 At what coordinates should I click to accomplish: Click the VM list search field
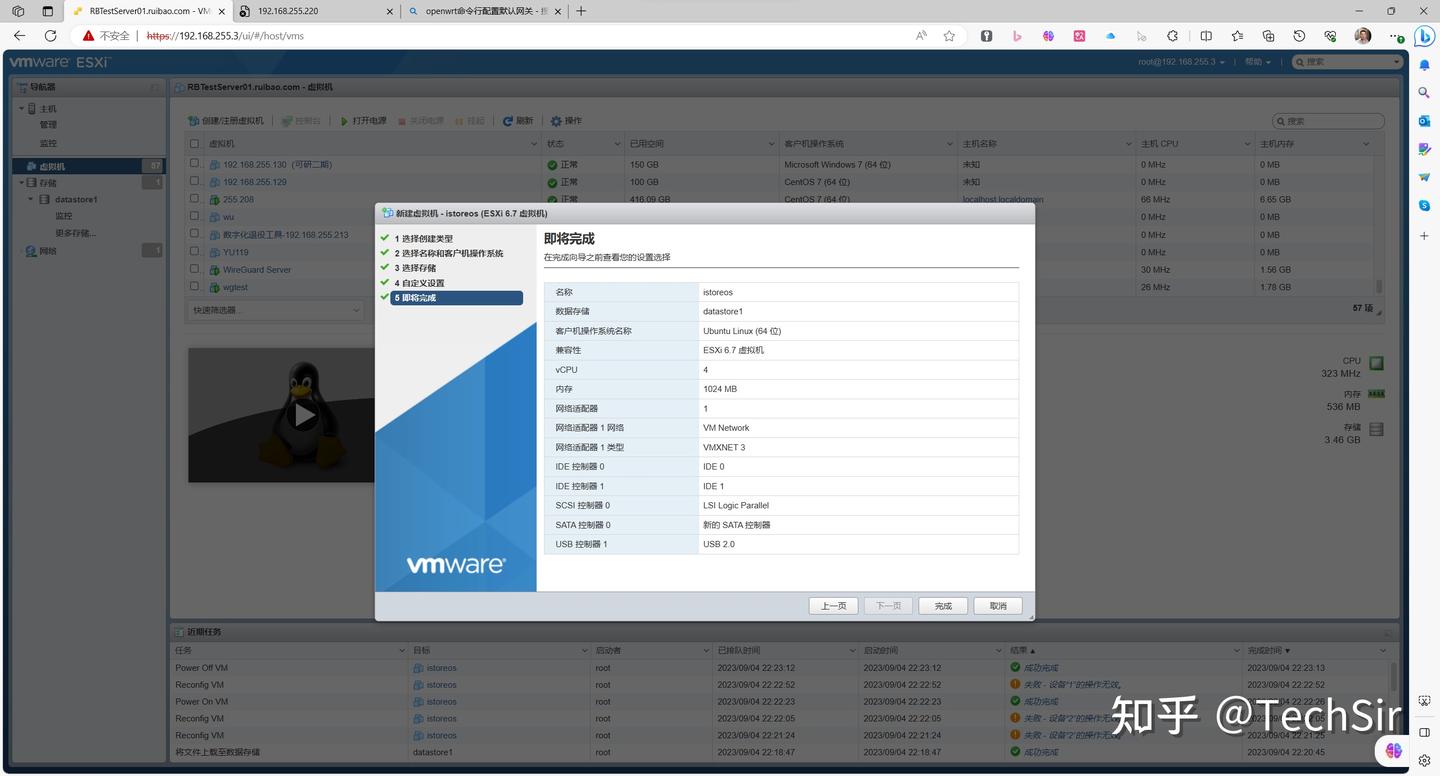[1328, 121]
